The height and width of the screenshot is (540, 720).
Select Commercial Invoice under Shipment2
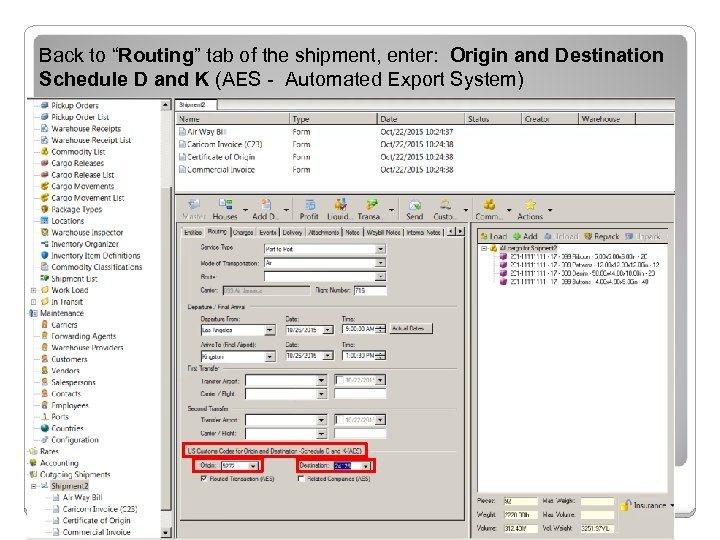click(x=96, y=532)
